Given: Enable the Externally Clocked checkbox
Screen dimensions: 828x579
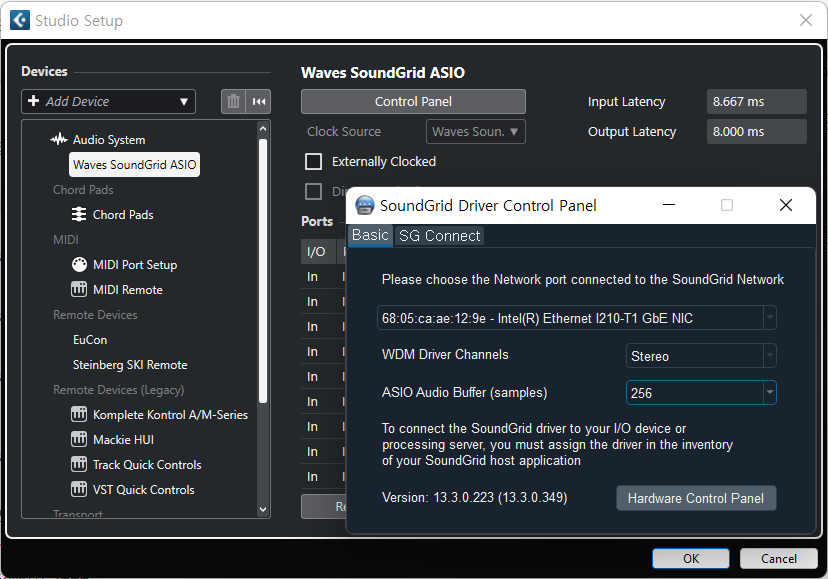Looking at the screenshot, I should click(x=314, y=162).
